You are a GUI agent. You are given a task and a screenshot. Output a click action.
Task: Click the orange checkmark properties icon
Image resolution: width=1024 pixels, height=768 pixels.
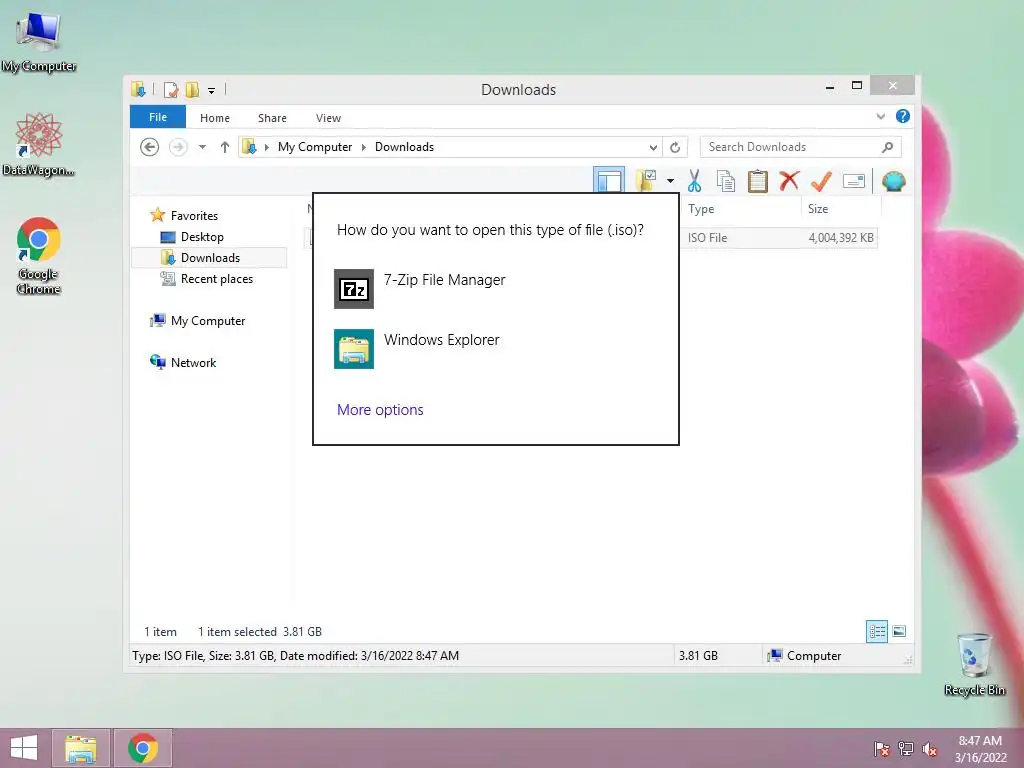pyautogui.click(x=821, y=181)
